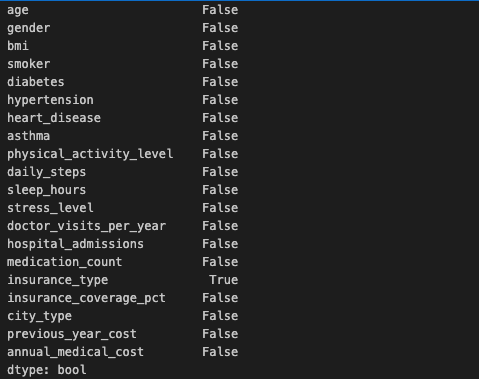Click the city_type column name
479x379 pixels.
click(x=39, y=316)
